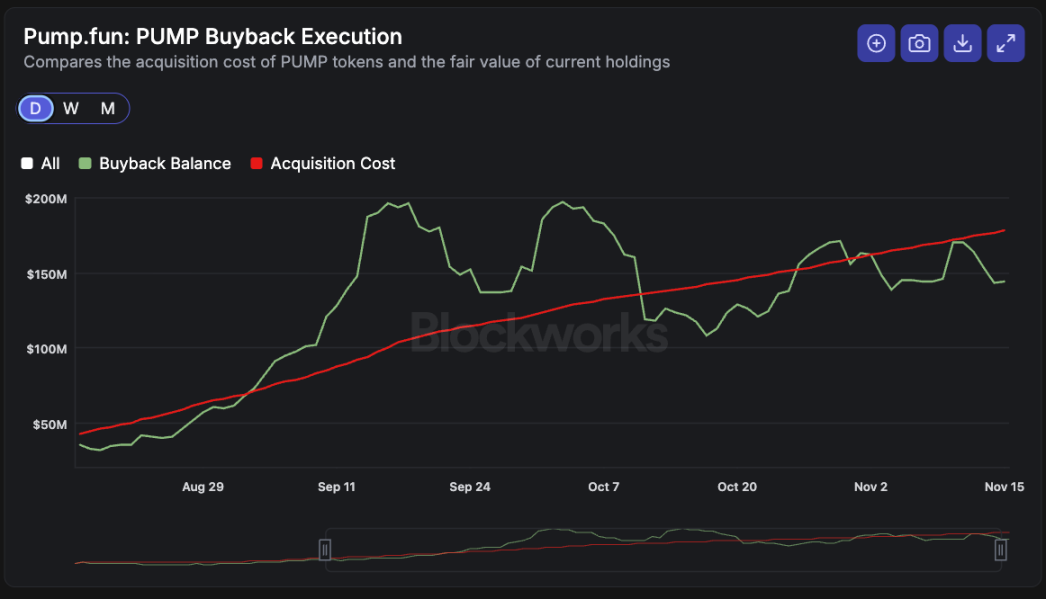Click the PUMP Buyback Execution title
The width and height of the screenshot is (1046, 599).
point(212,37)
